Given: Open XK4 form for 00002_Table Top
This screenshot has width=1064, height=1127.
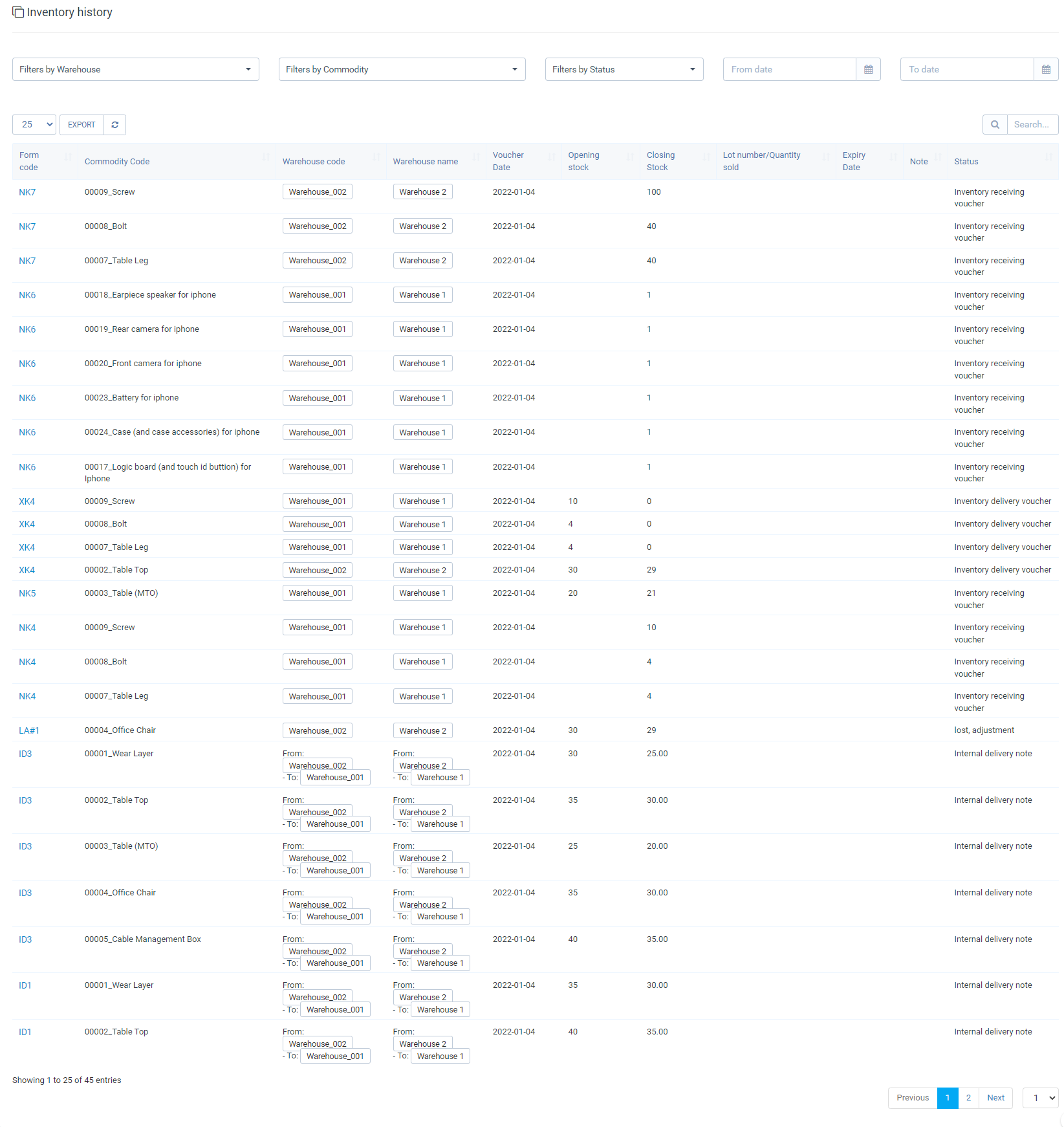Looking at the screenshot, I should 27,570.
